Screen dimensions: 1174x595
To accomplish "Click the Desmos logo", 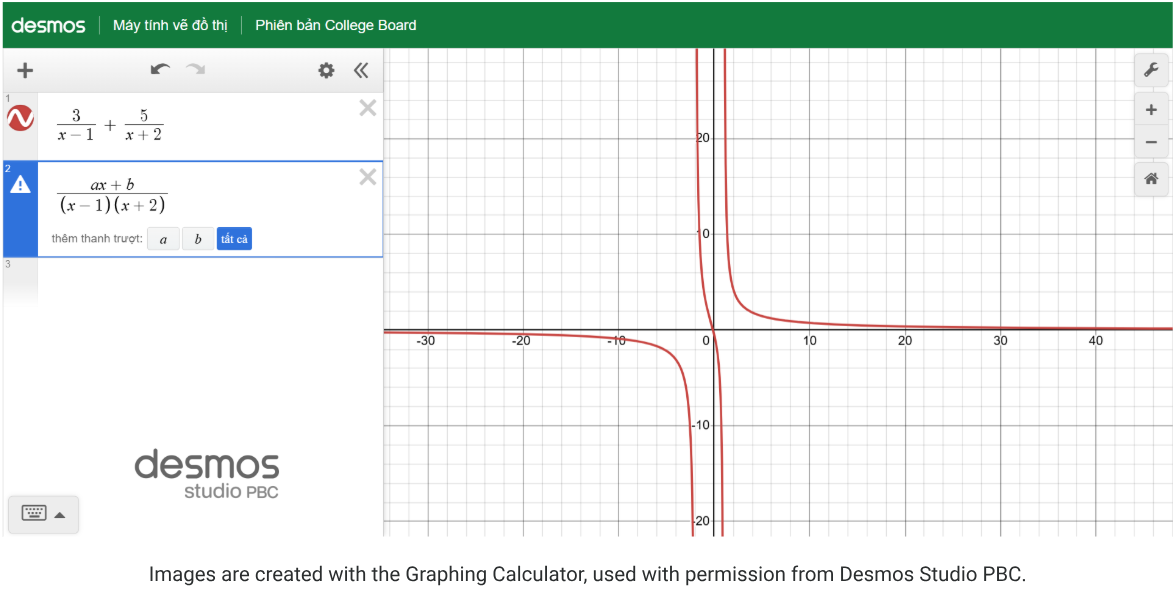I will (49, 25).
